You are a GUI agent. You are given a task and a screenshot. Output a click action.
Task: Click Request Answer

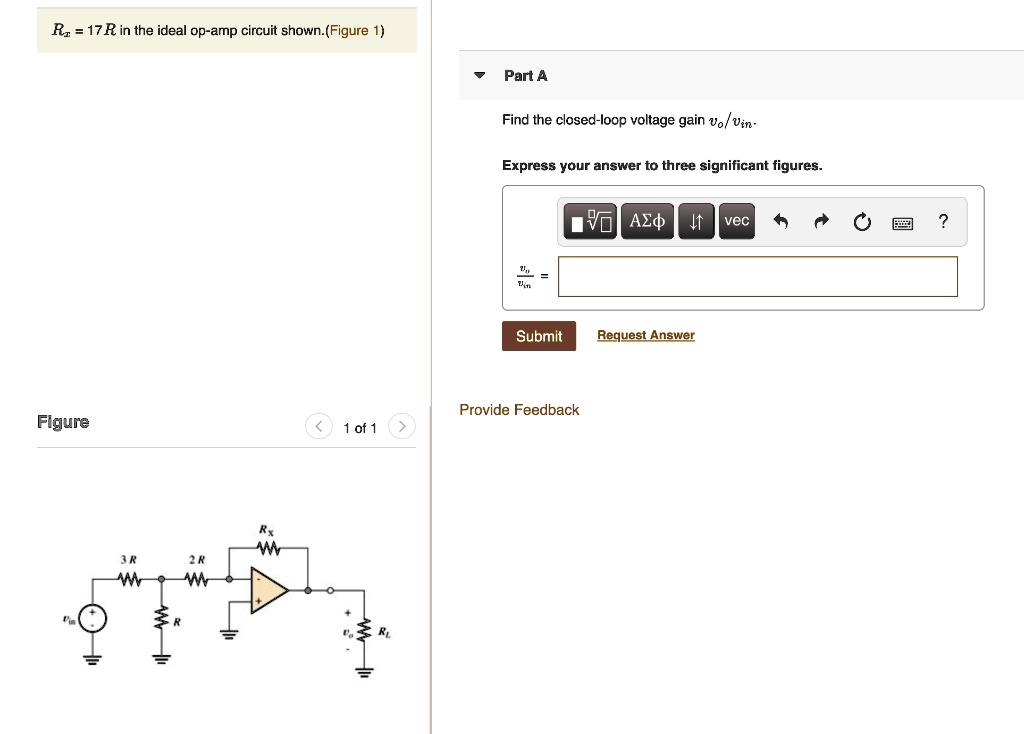coord(645,335)
